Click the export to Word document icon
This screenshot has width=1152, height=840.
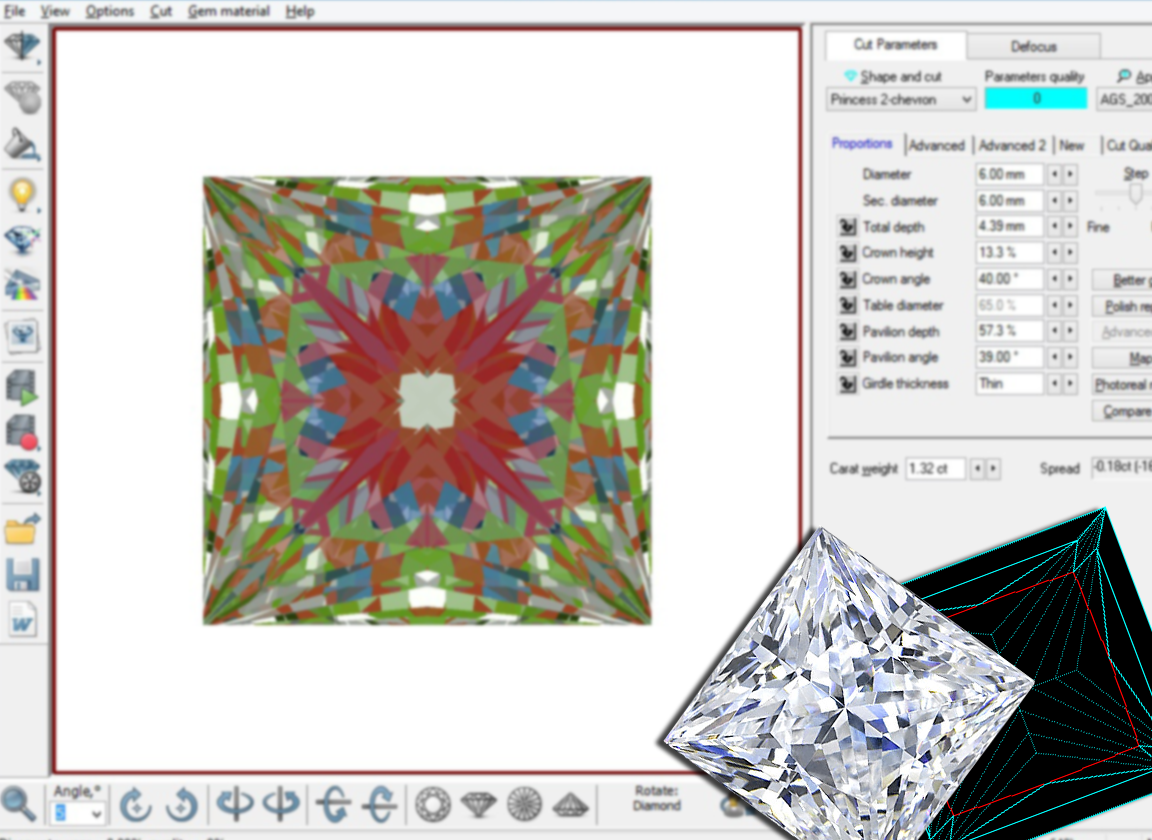click(x=21, y=621)
